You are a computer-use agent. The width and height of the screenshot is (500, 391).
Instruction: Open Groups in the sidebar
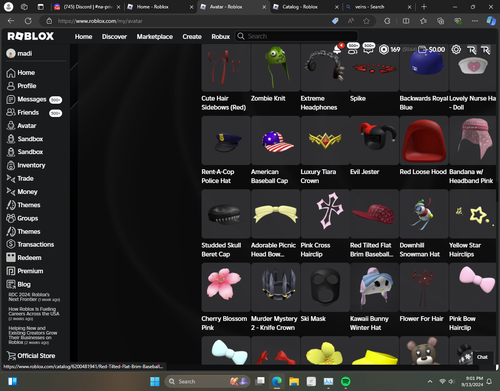click(x=22, y=218)
